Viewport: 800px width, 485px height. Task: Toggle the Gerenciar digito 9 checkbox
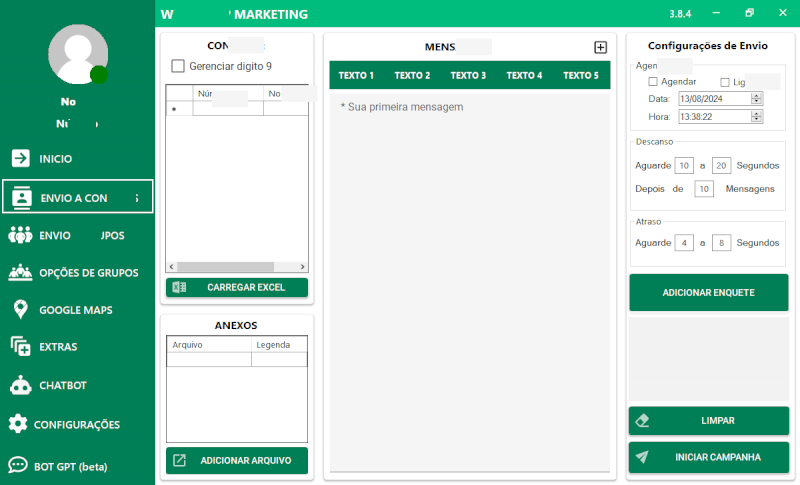tap(178, 66)
